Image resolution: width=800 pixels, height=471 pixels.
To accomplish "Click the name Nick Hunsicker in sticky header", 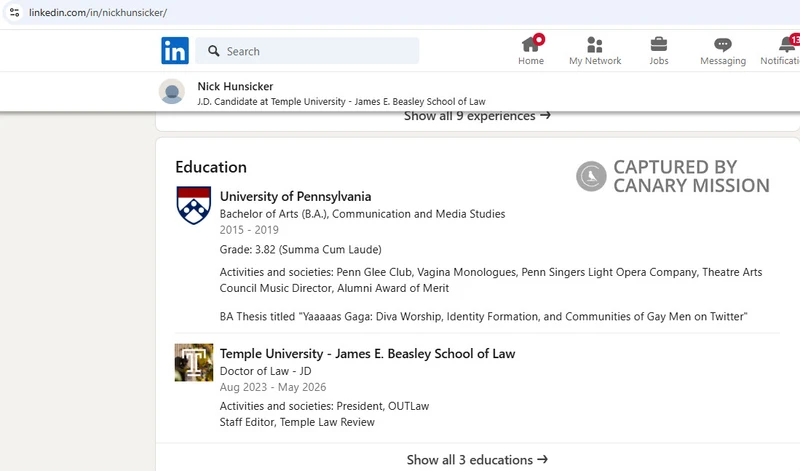I will [x=235, y=86].
